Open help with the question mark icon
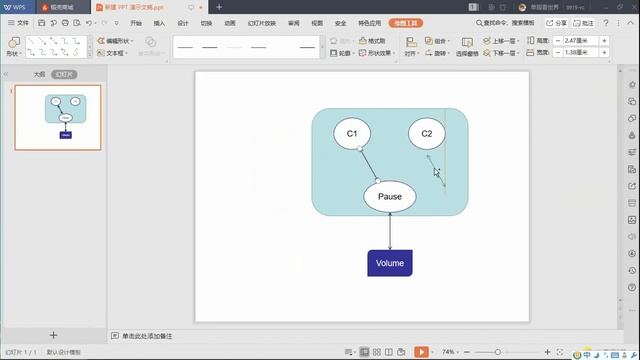The height and width of the screenshot is (360, 640). pyautogui.click(x=606, y=23)
